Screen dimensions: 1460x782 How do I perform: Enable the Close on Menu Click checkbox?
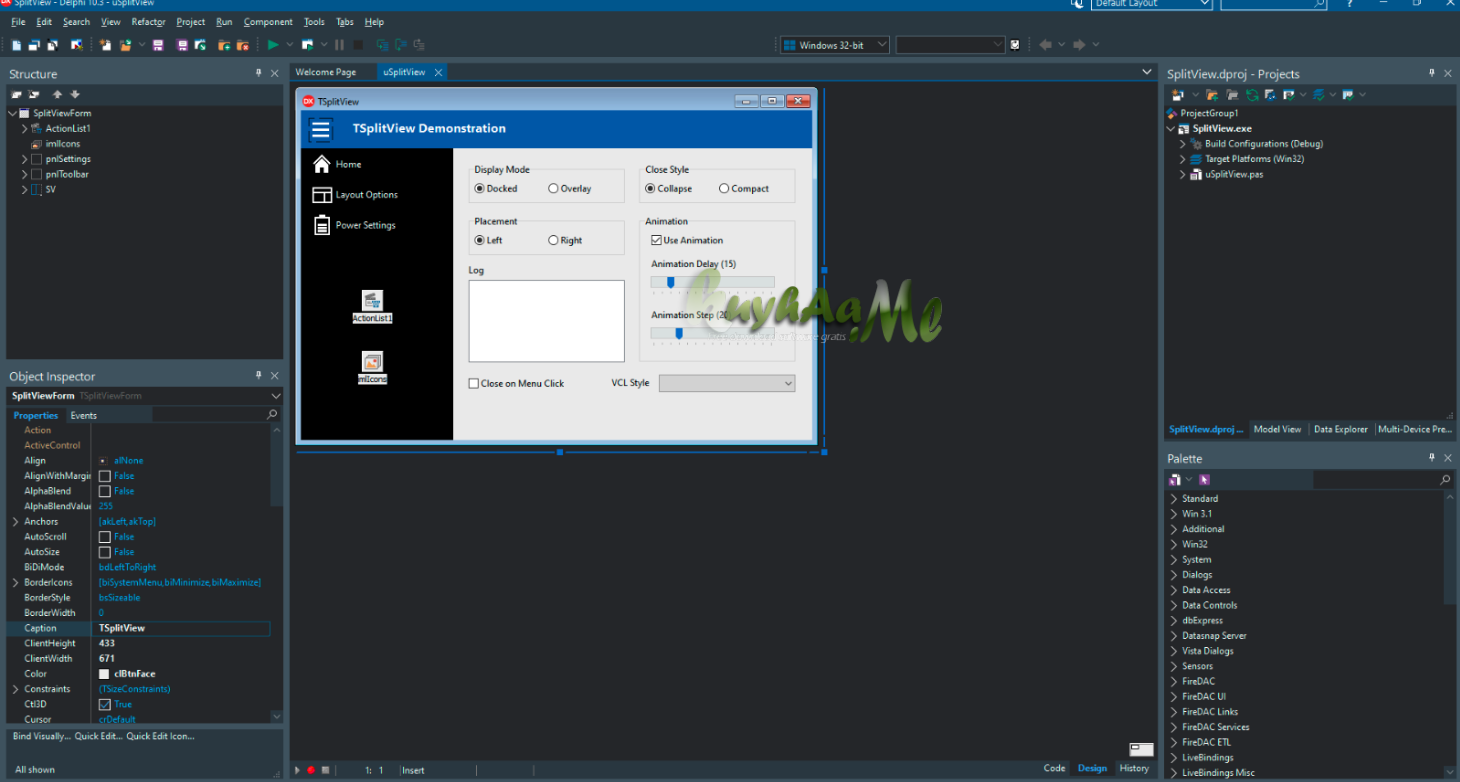pos(474,384)
